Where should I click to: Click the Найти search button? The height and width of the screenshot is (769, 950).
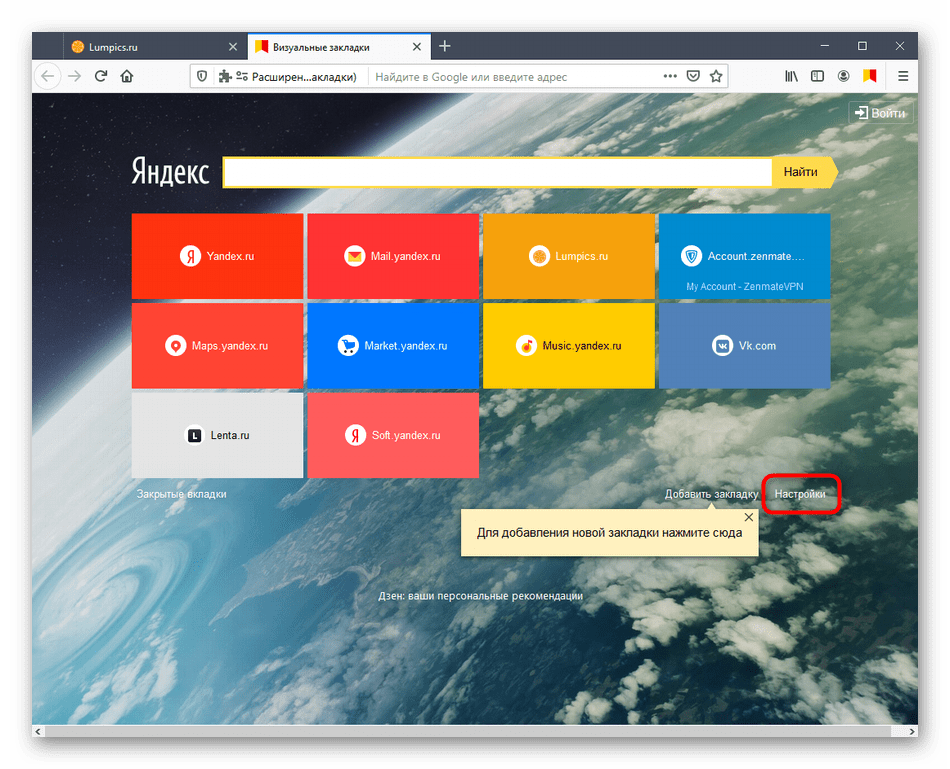(x=803, y=172)
